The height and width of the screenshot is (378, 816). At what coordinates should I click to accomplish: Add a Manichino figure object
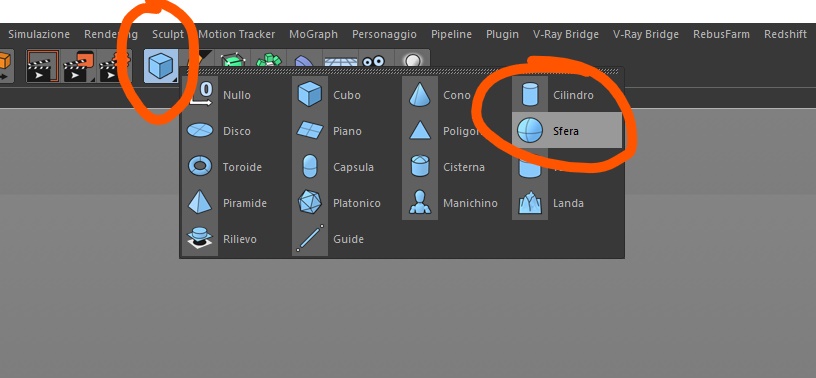coord(455,203)
